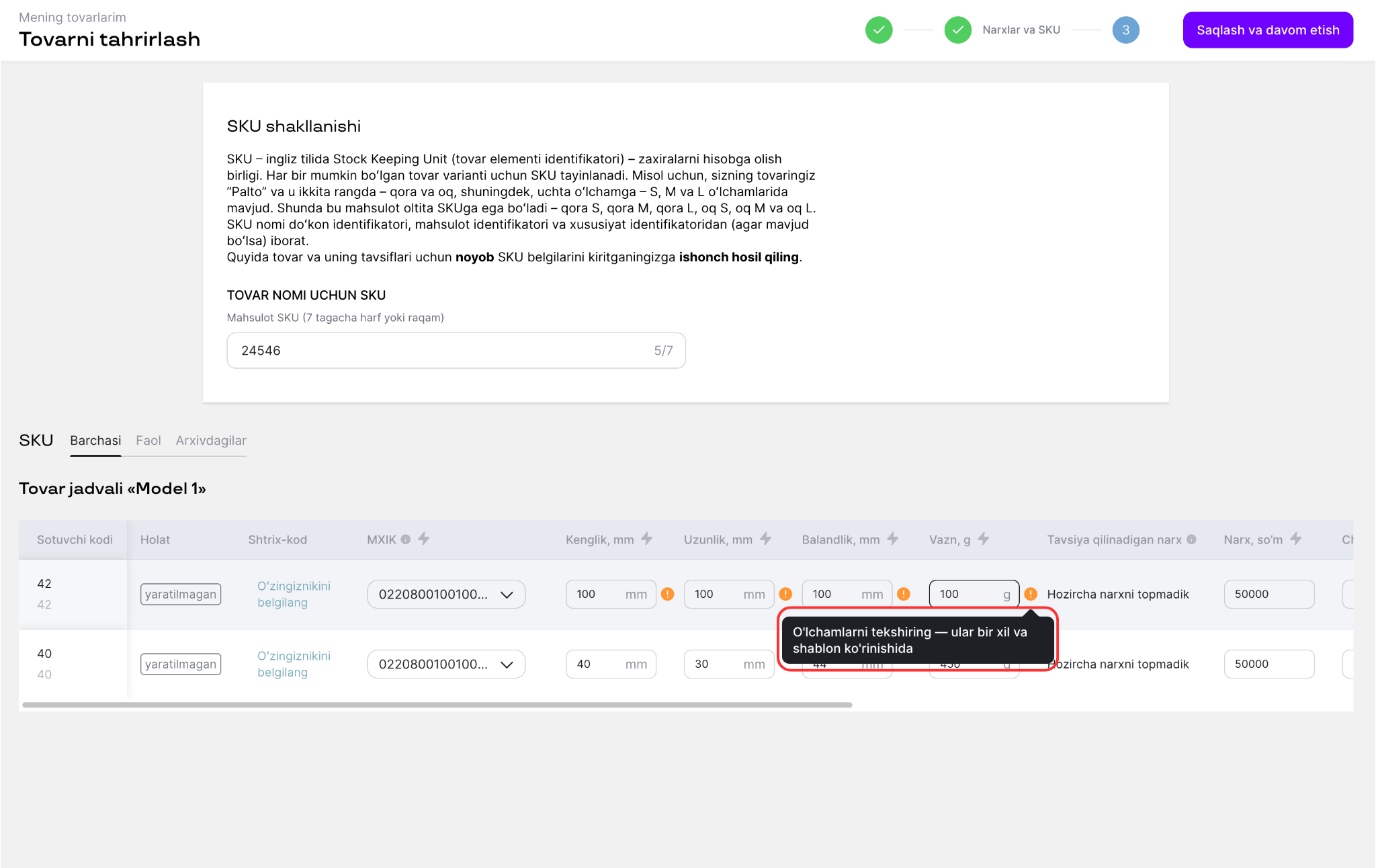Click the warning icon beside Uzunlik row 42
The image size is (1376, 868).
[785, 594]
